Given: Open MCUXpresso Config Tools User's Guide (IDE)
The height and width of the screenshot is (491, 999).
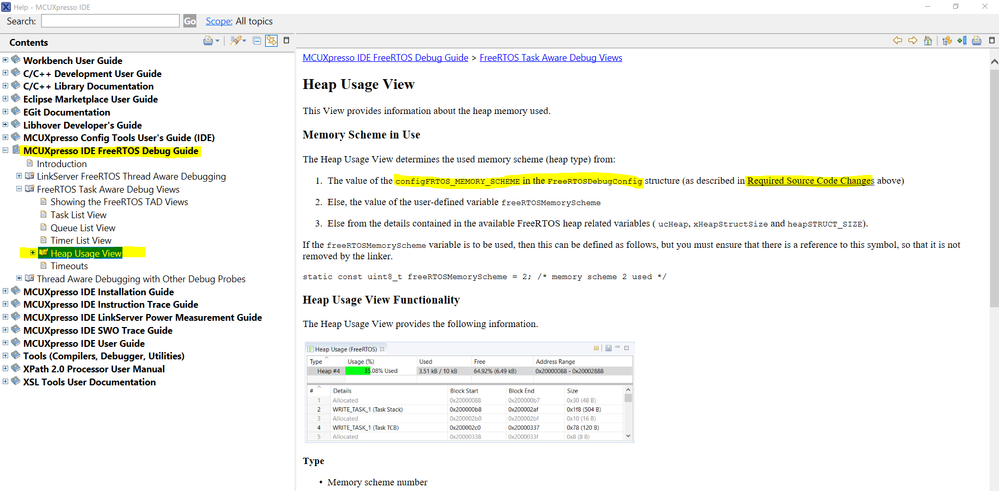Looking at the screenshot, I should [119, 138].
